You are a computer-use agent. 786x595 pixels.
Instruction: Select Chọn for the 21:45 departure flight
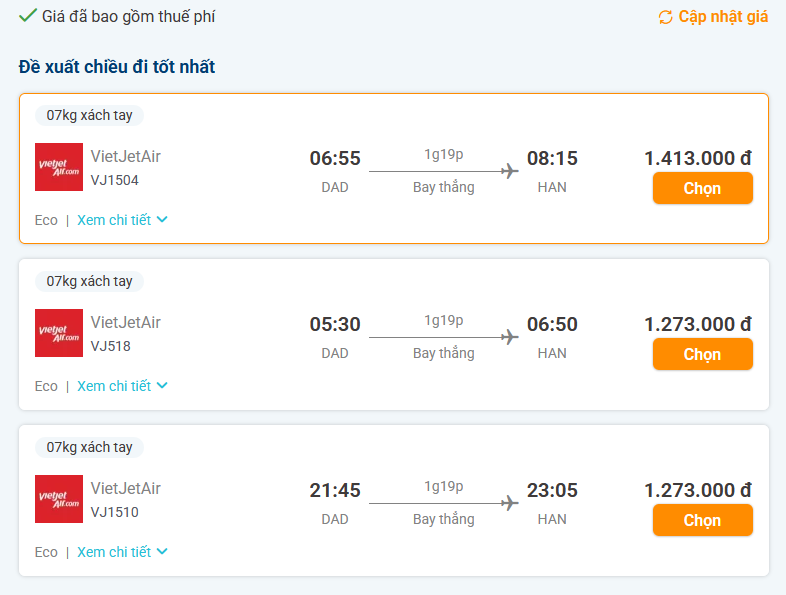(702, 520)
